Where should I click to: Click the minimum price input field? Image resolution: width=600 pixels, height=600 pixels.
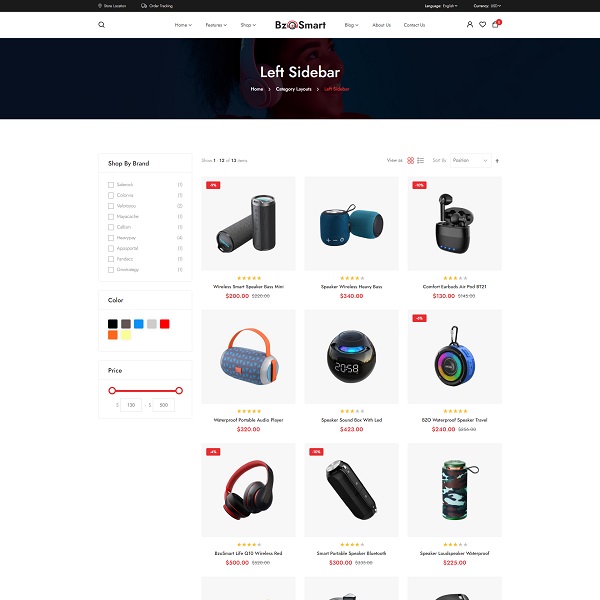coord(131,405)
